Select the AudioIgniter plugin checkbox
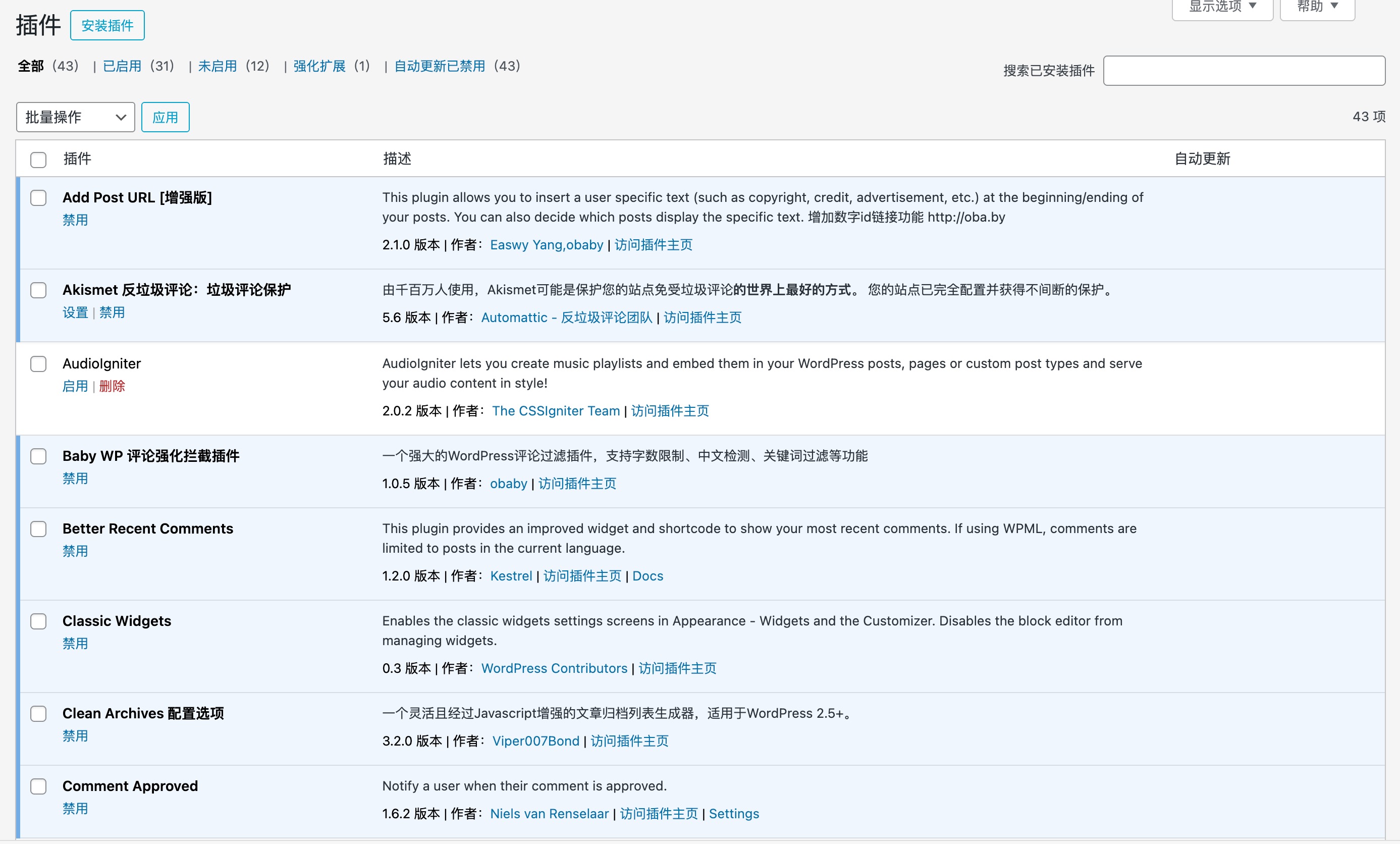 click(x=38, y=364)
